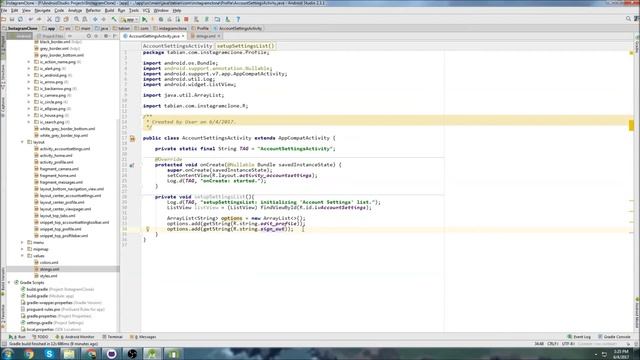640x360 pixels.
Task: Open the Event Log tool window
Action: point(579,337)
